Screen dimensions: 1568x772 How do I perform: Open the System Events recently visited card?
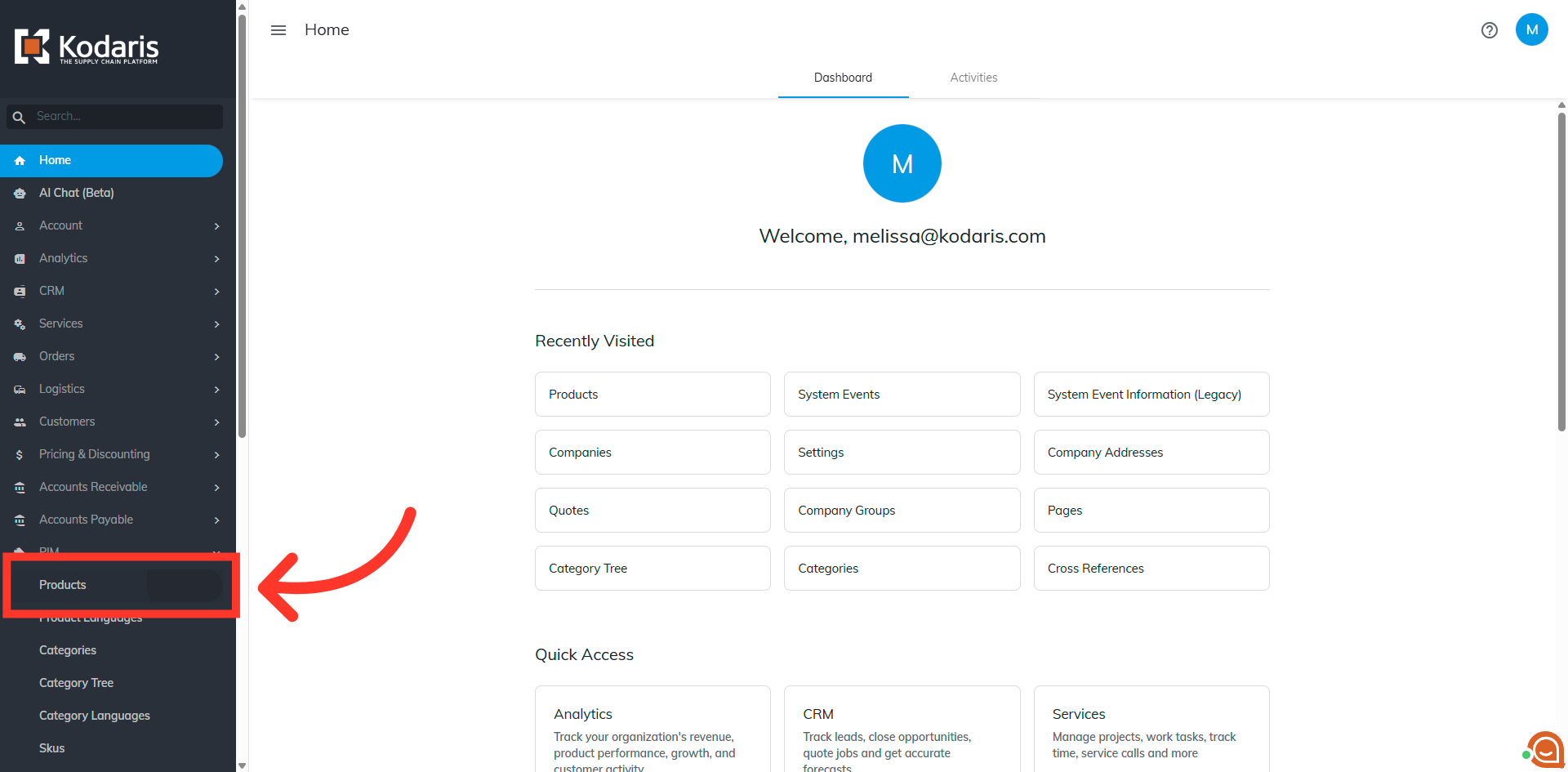click(x=902, y=395)
